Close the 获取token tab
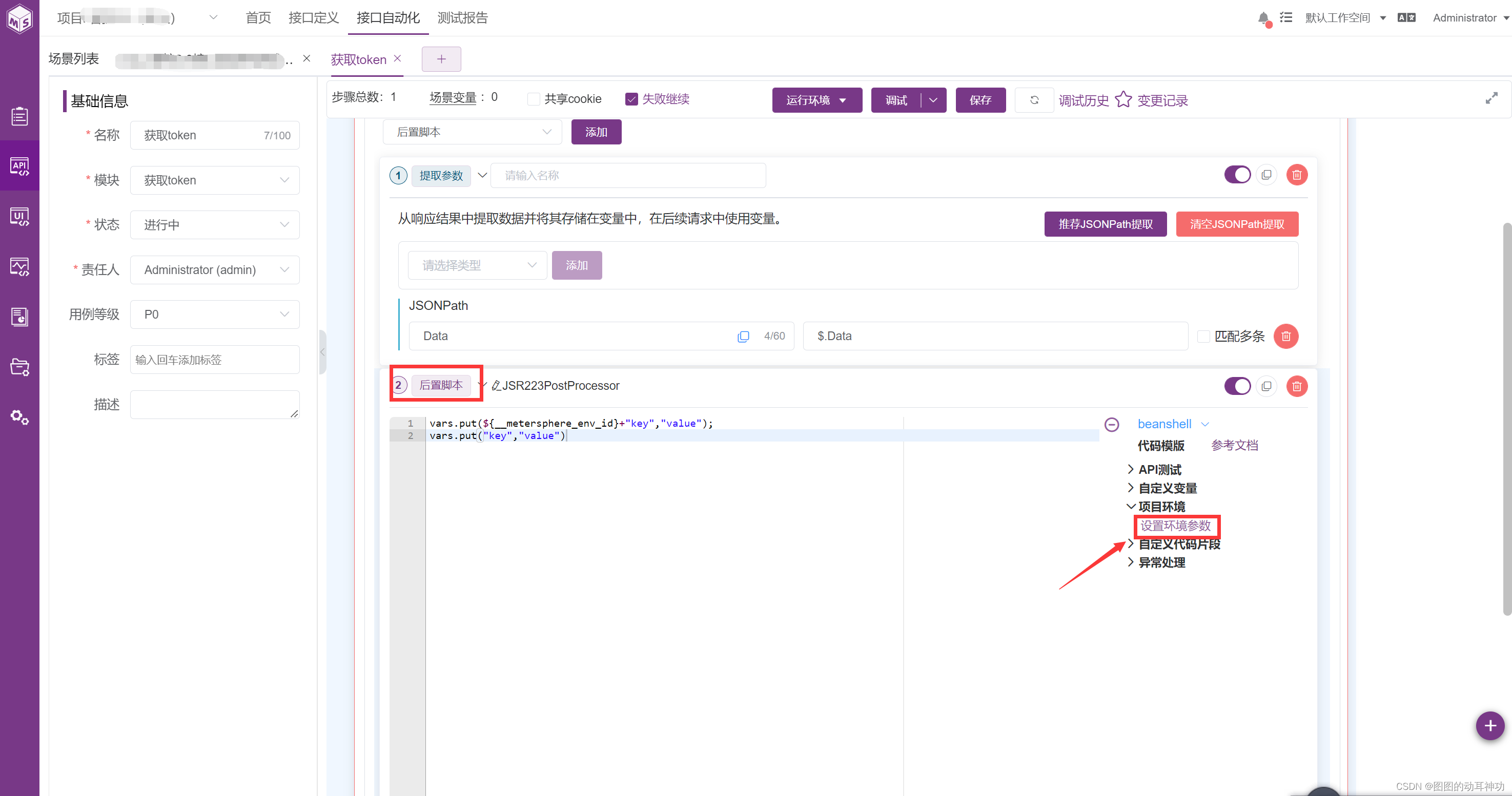The width and height of the screenshot is (1512, 796). click(x=397, y=59)
